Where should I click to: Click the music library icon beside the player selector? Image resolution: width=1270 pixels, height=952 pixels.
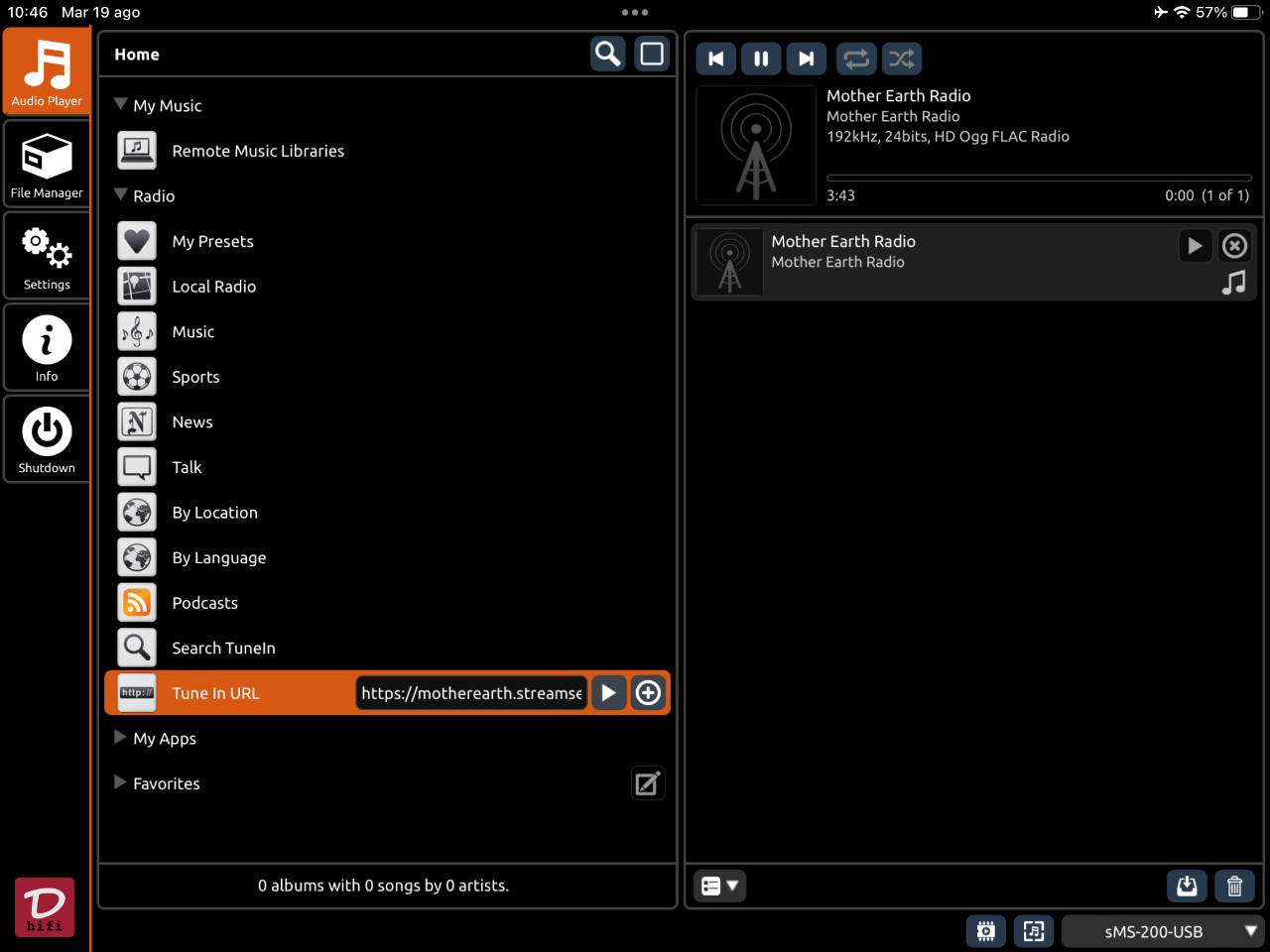pyautogui.click(x=1033, y=931)
